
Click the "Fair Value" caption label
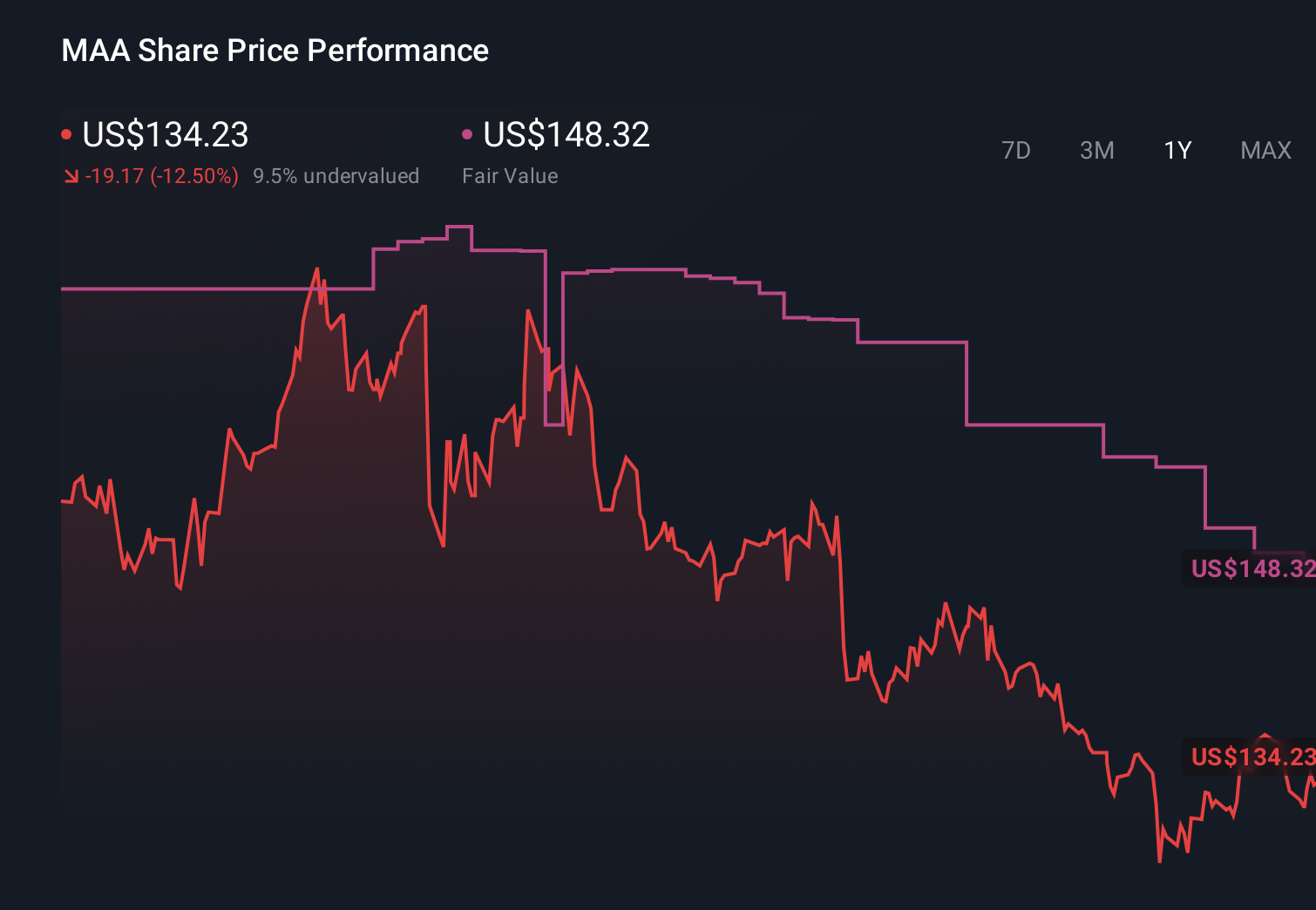[510, 175]
